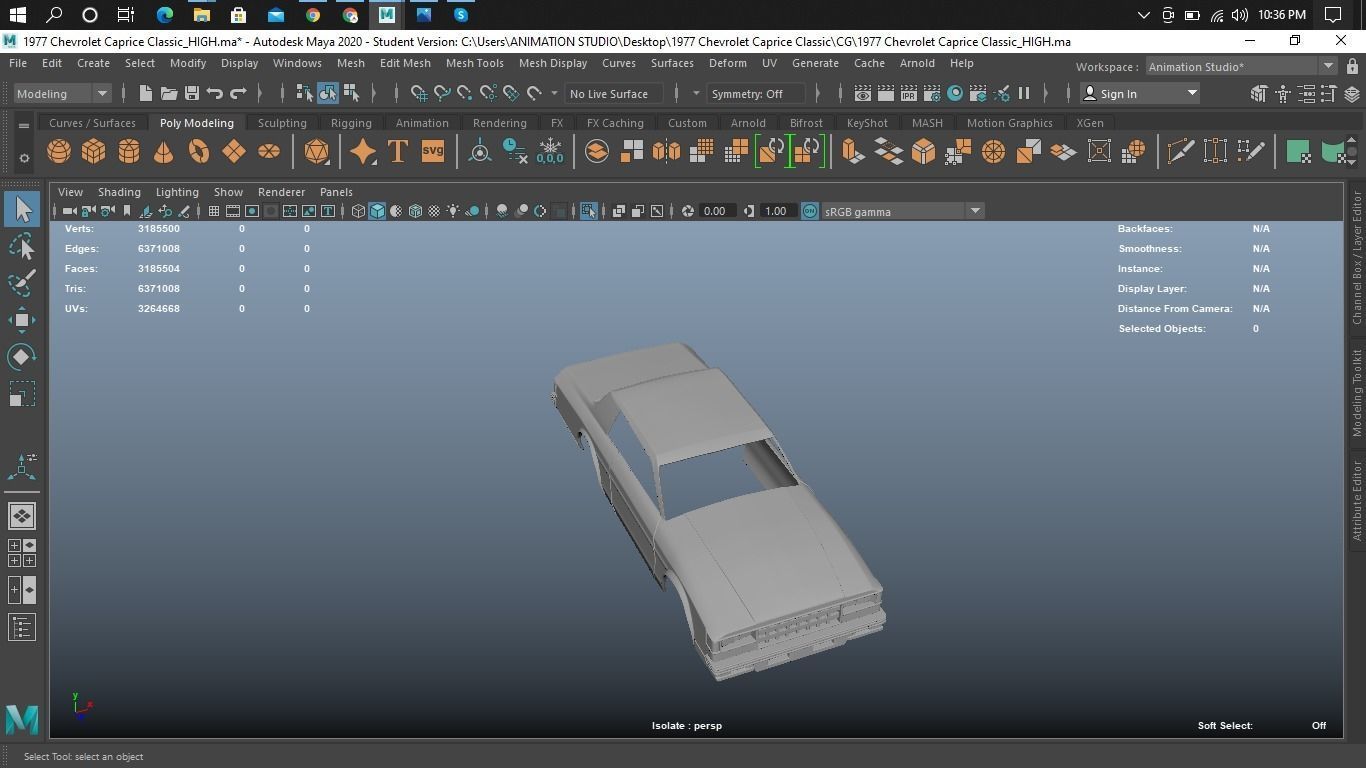Select the Rotate tool in Tool Box
Viewport: 1366px width, 768px height.
coord(21,357)
